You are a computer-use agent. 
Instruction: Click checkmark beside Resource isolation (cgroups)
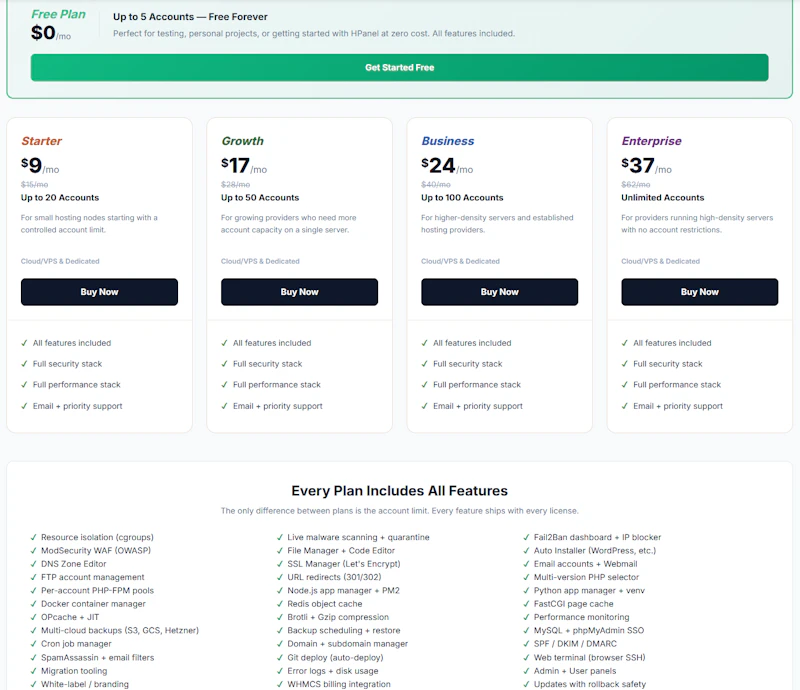[34, 537]
